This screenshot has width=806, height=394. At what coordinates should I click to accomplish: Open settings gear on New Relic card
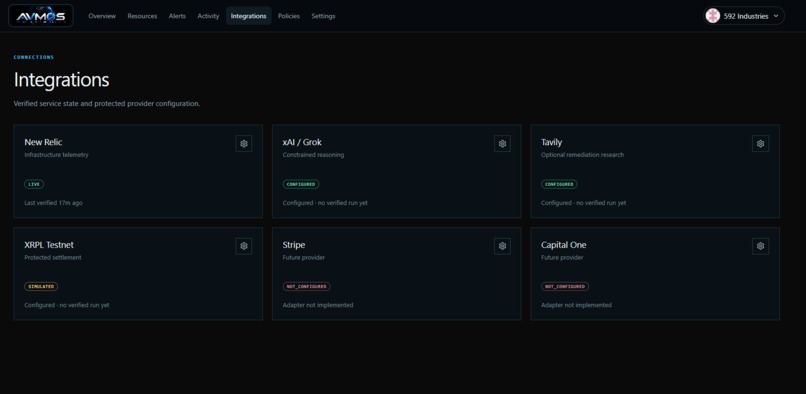244,144
